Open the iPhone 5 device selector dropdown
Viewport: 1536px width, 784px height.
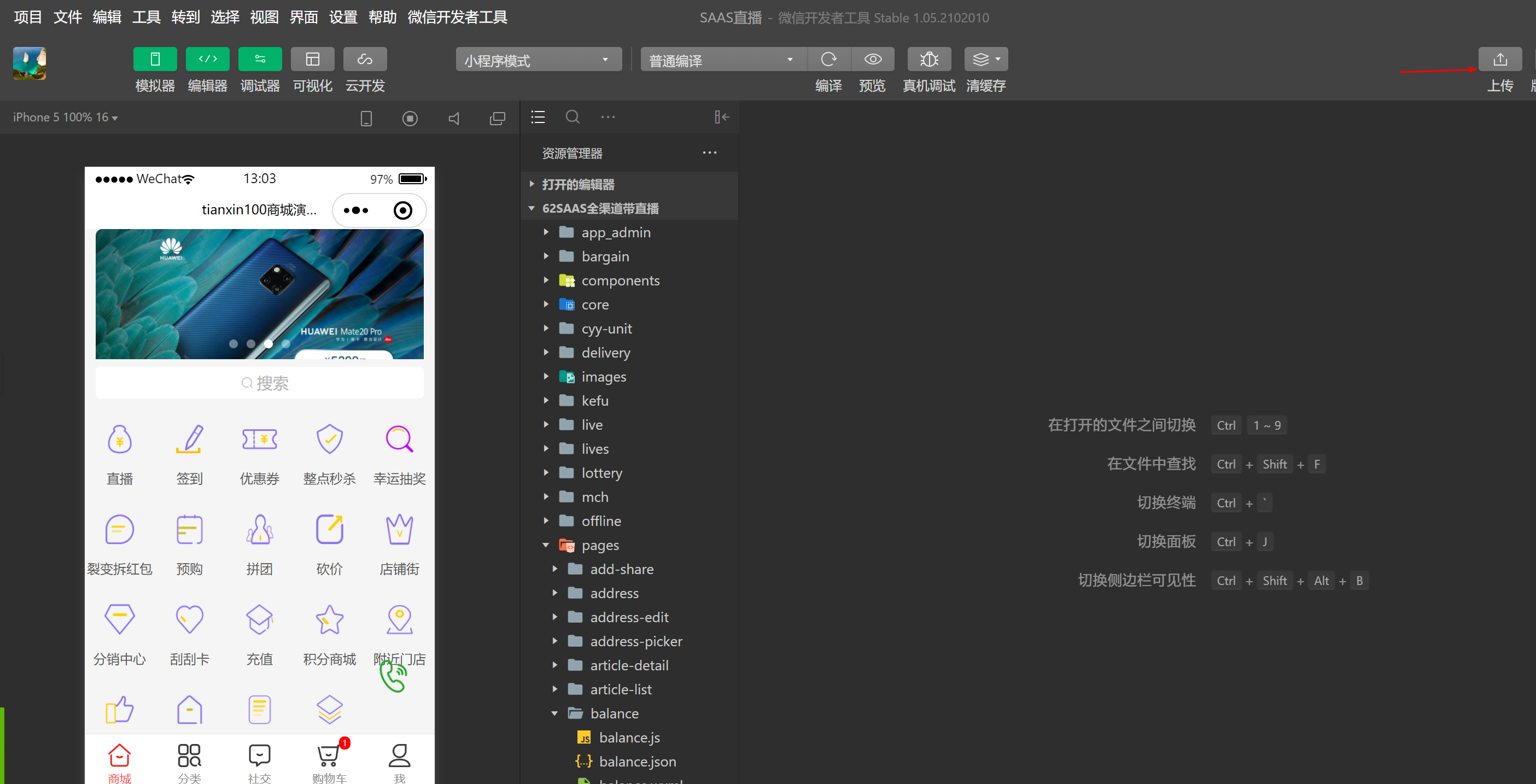pos(66,118)
